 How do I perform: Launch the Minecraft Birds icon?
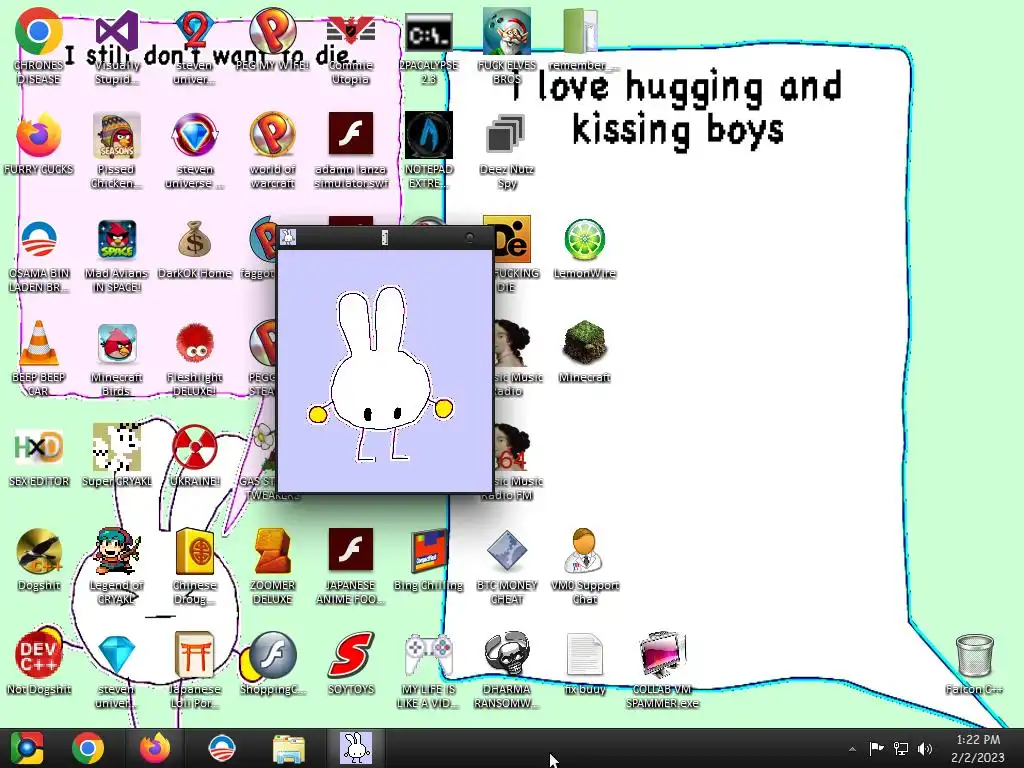click(117, 344)
